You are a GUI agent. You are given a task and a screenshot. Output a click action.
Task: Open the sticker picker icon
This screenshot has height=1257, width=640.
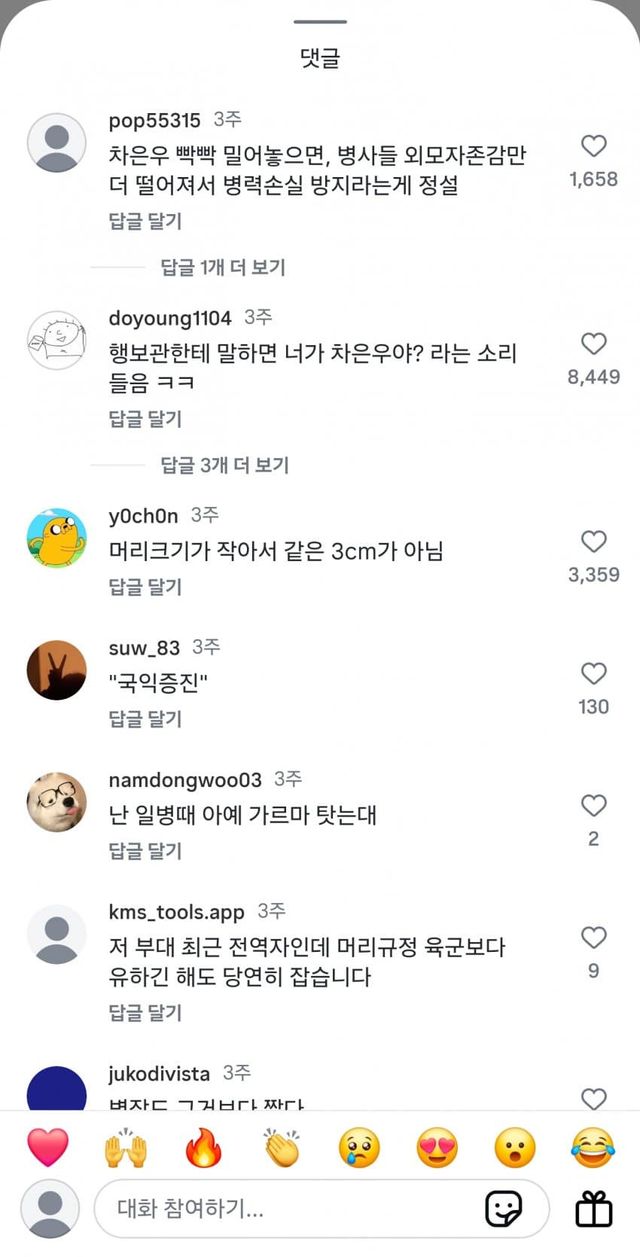pos(504,1210)
